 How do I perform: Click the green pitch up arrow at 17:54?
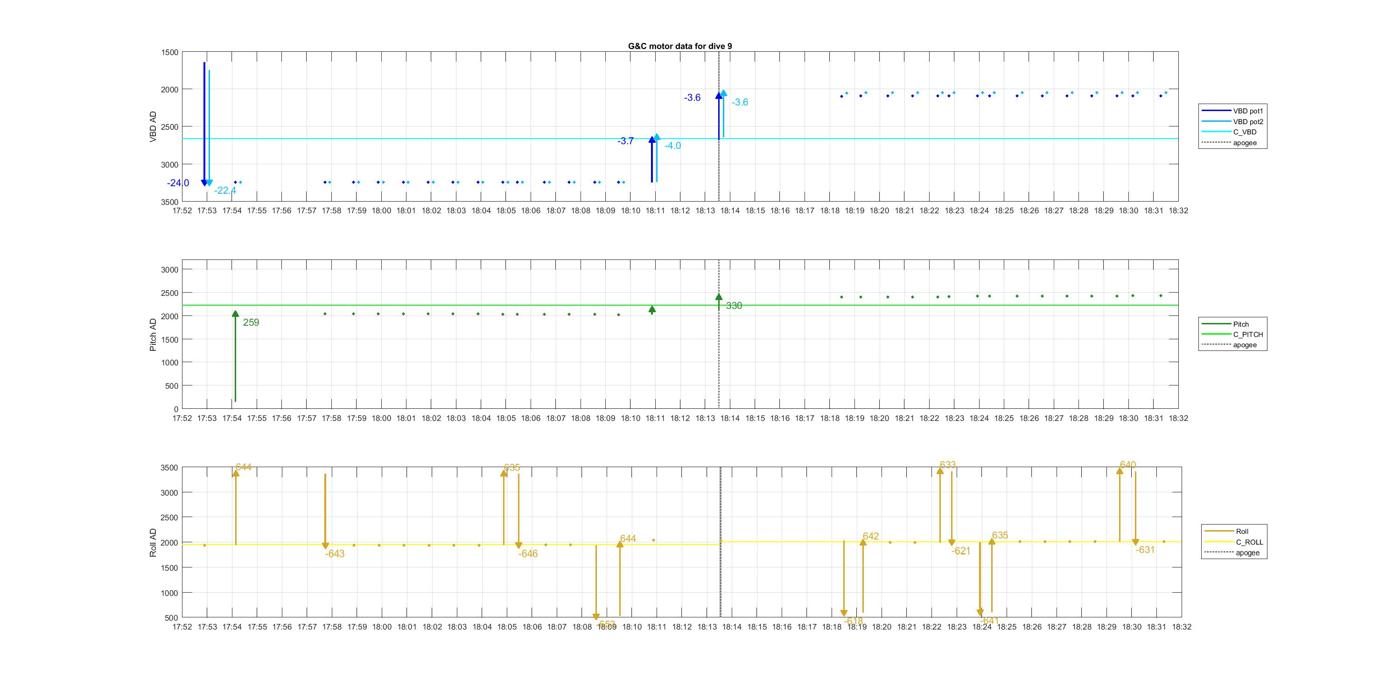tap(235, 355)
